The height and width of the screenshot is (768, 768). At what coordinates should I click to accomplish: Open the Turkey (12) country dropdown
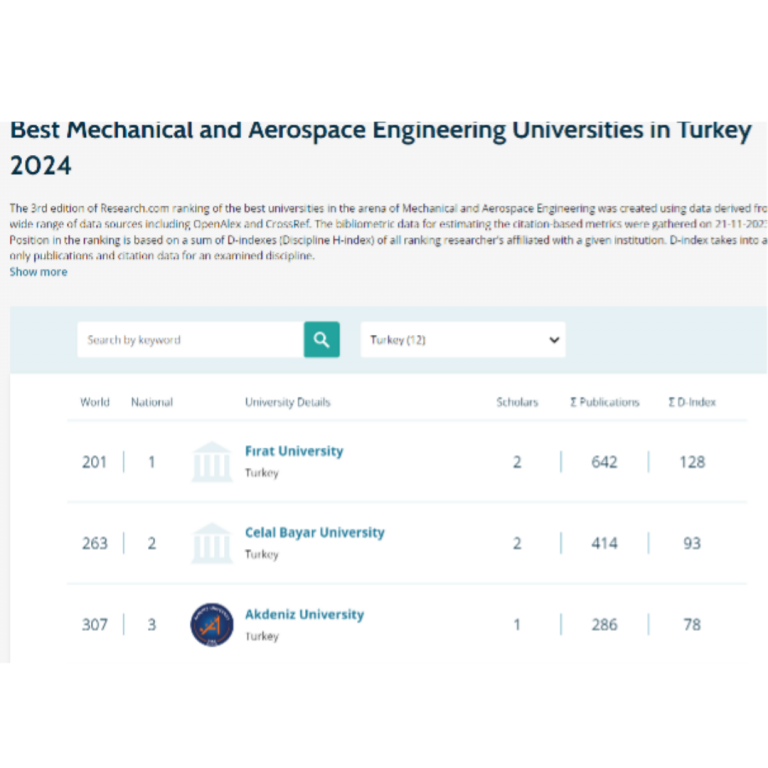(x=463, y=339)
